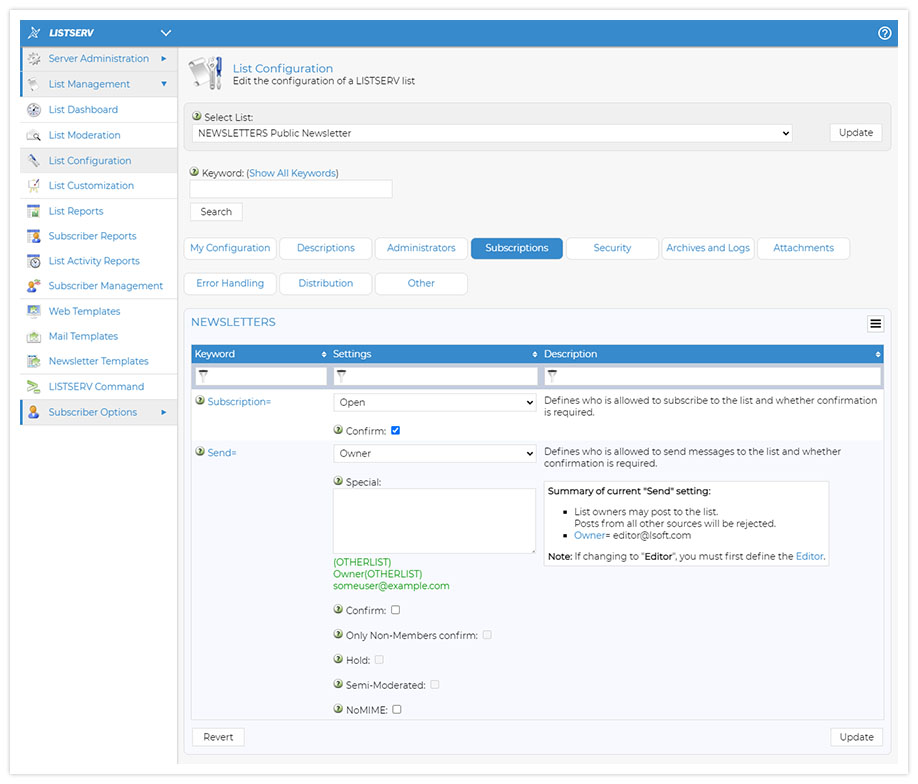Image resolution: width=918 pixels, height=784 pixels.
Task: Click the Keyword search input field
Action: coord(291,189)
